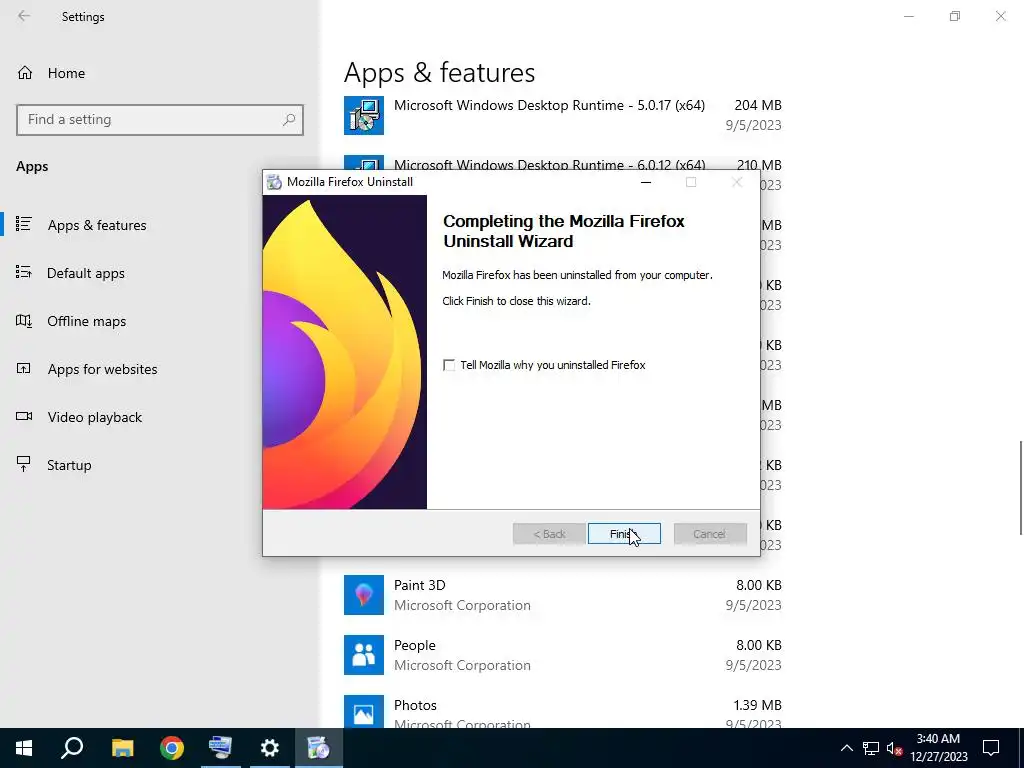Click 8.00 KB size for Paint 3D
1024x768 pixels.
(759, 585)
